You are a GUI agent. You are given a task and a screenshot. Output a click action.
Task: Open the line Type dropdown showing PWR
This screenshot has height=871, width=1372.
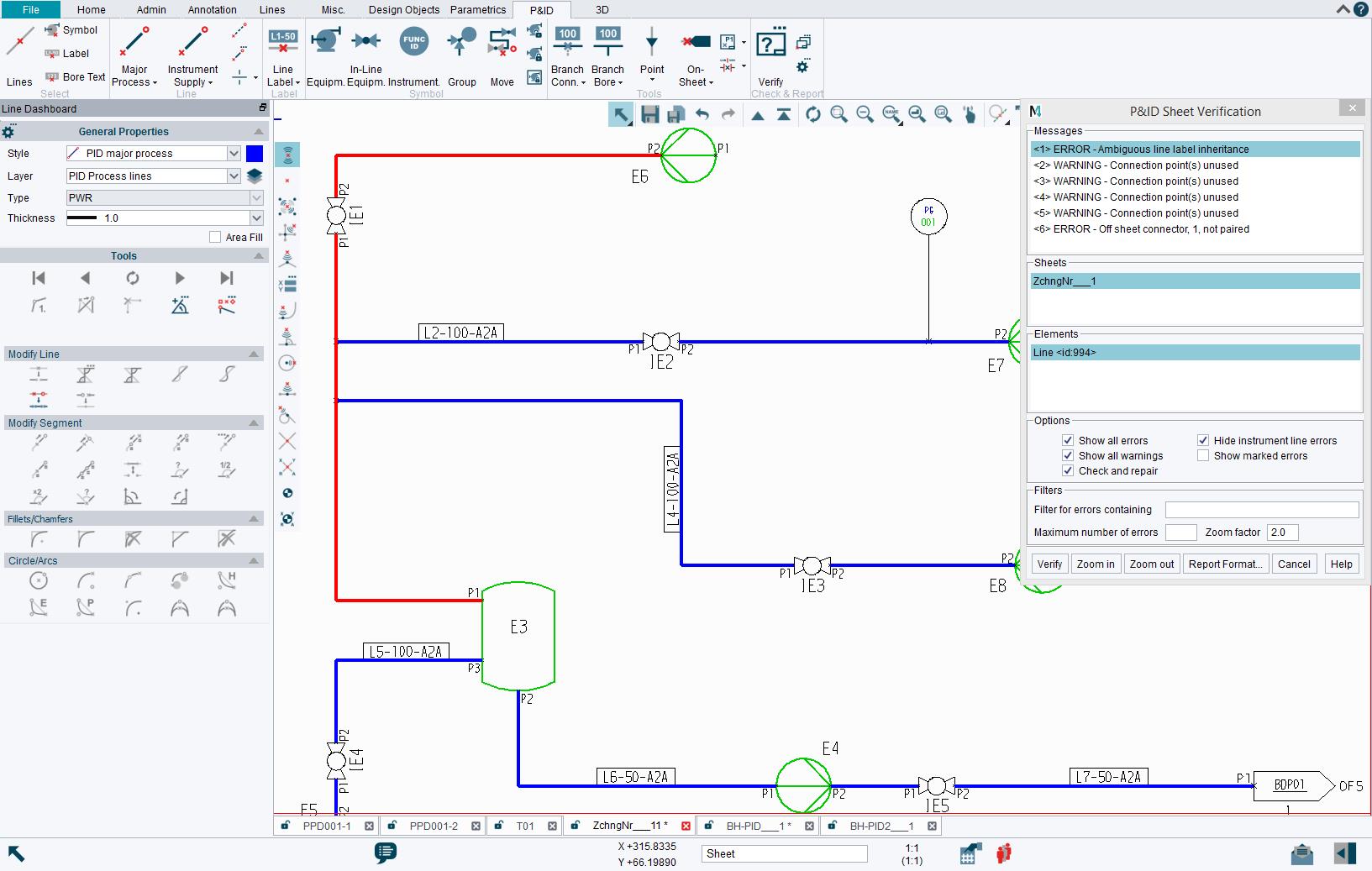255,197
